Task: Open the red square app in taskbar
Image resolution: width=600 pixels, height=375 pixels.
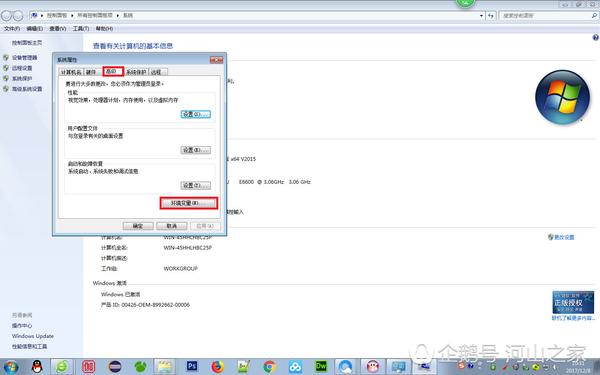Action: pos(88,367)
